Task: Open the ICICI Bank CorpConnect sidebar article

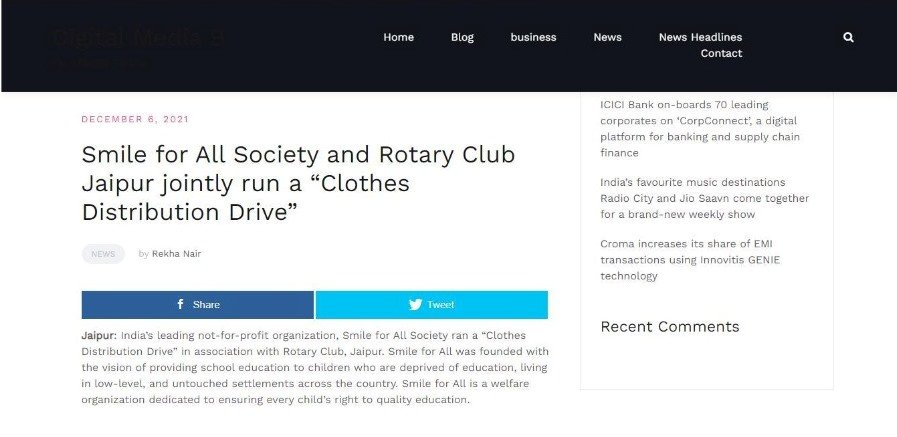Action: tap(698, 129)
